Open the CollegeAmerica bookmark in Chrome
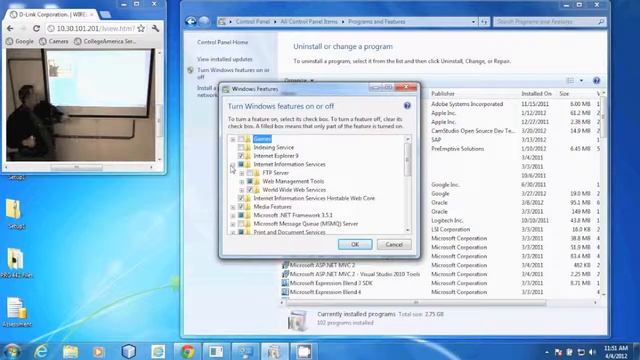This screenshot has width=640, height=360. (x=105, y=41)
